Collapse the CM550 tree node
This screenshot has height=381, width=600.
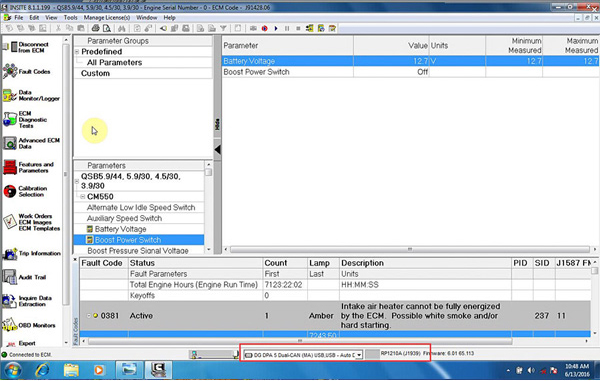[x=83, y=197]
